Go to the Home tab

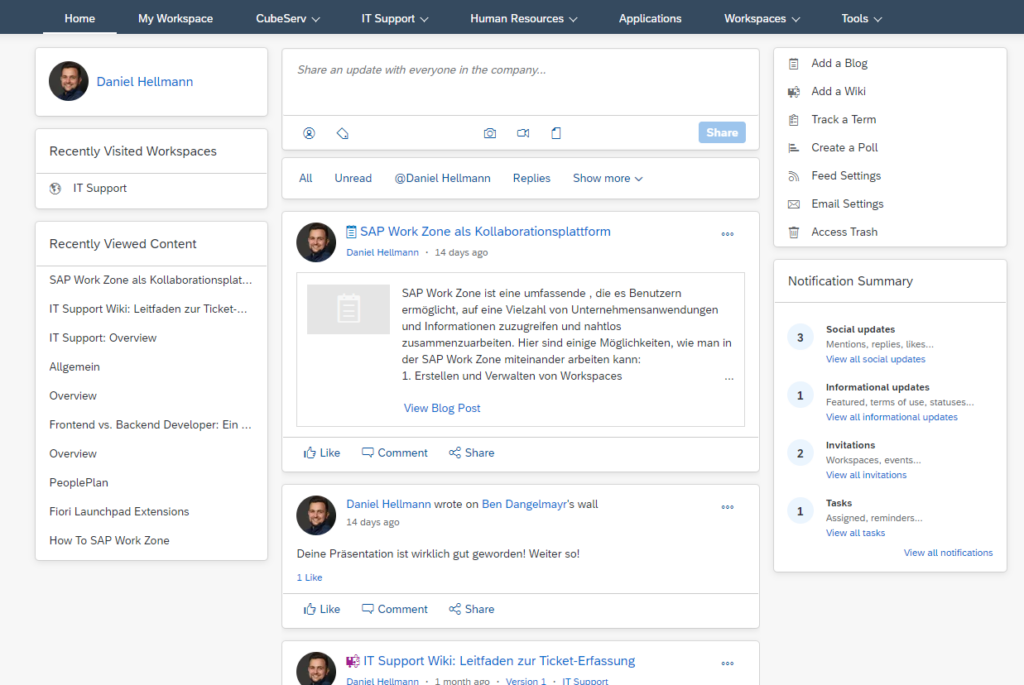click(80, 18)
